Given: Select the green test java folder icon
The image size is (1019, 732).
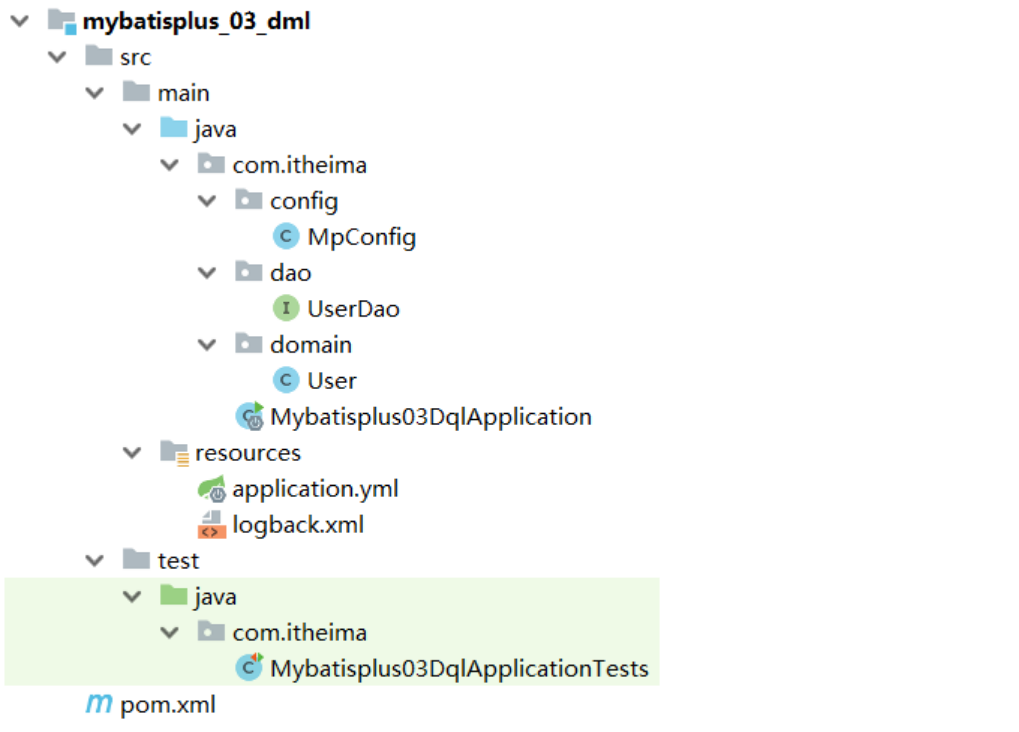Looking at the screenshot, I should (172, 596).
